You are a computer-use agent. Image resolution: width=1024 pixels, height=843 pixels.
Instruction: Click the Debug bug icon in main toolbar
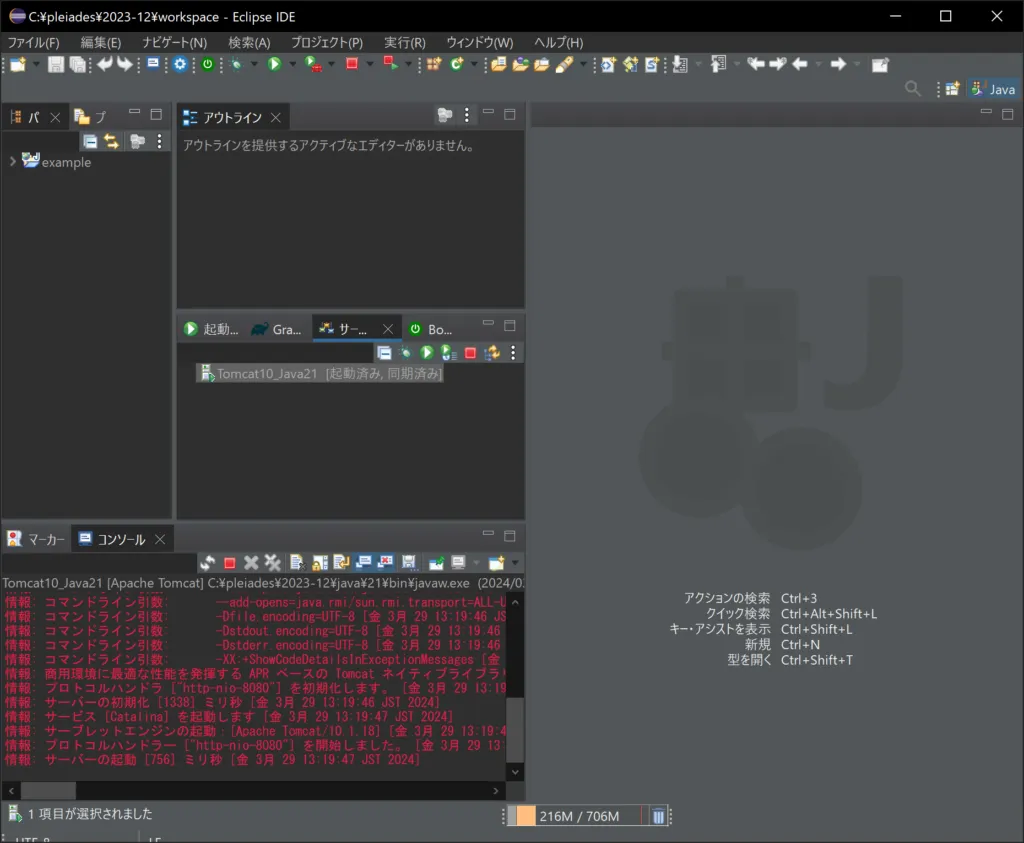(236, 64)
